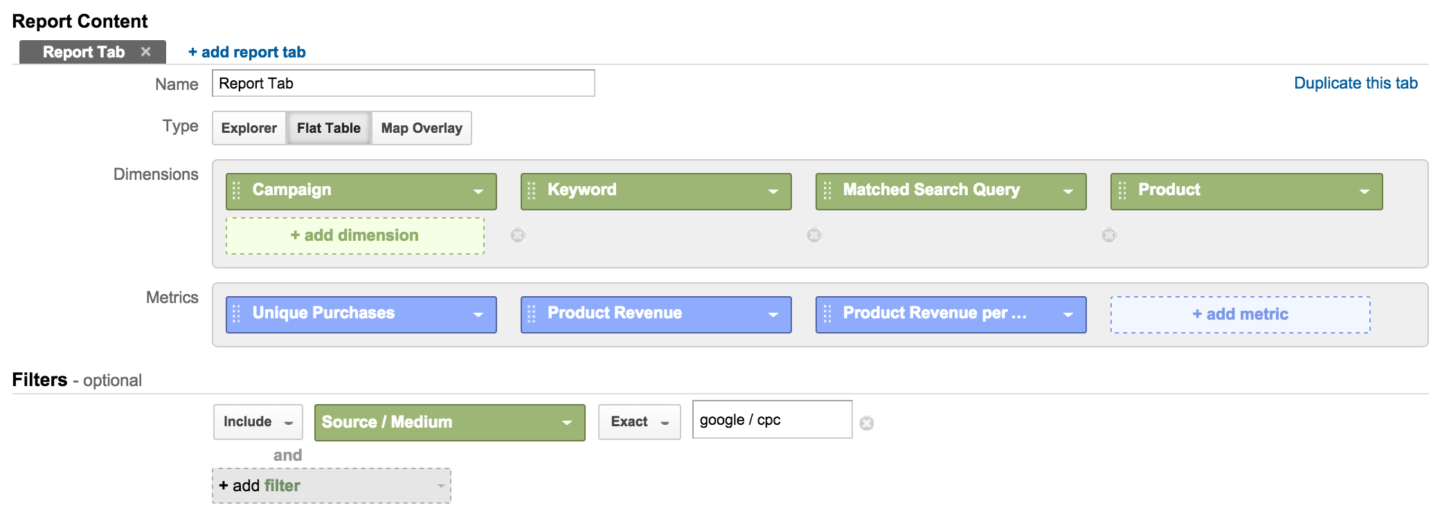
Task: Close the Report Tab with x icon
Action: tap(146, 52)
